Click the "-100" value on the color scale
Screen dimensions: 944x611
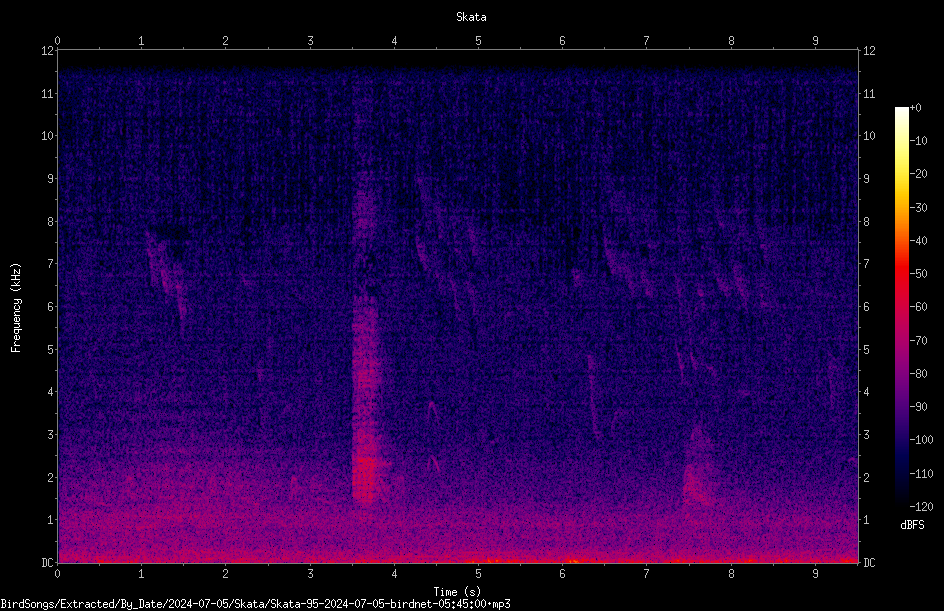(921, 440)
